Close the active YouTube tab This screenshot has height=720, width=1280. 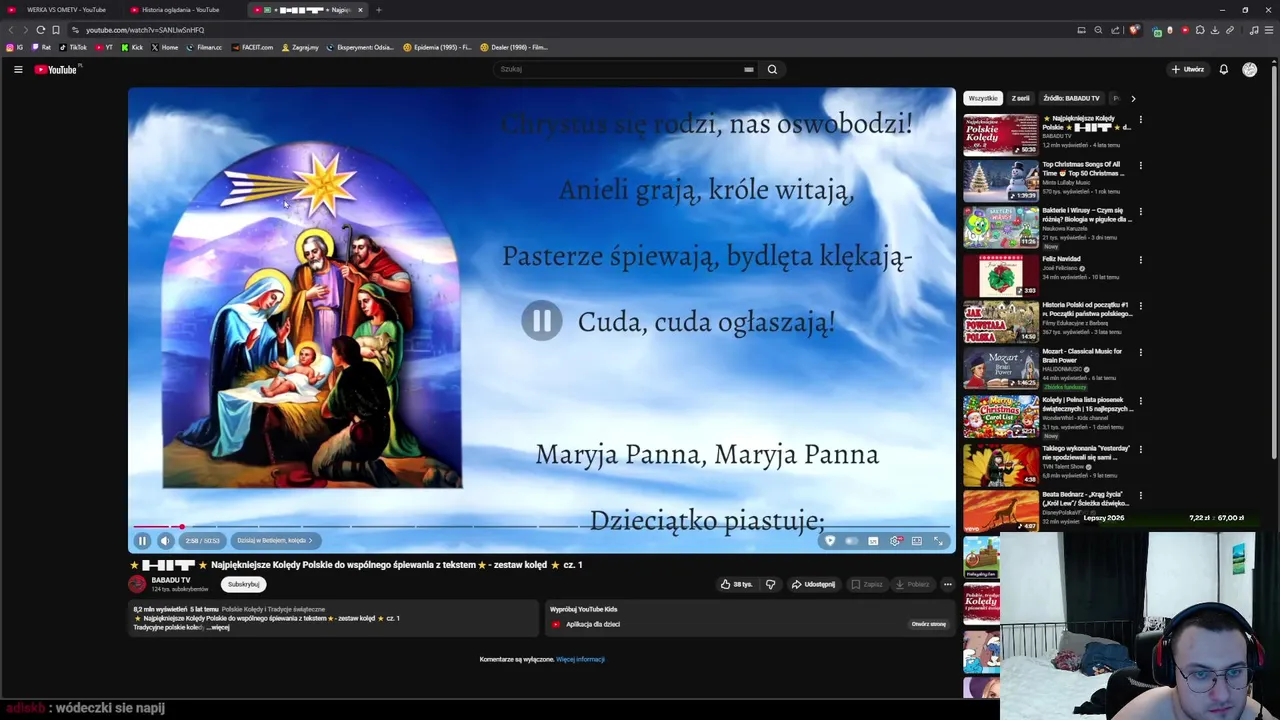tap(360, 10)
